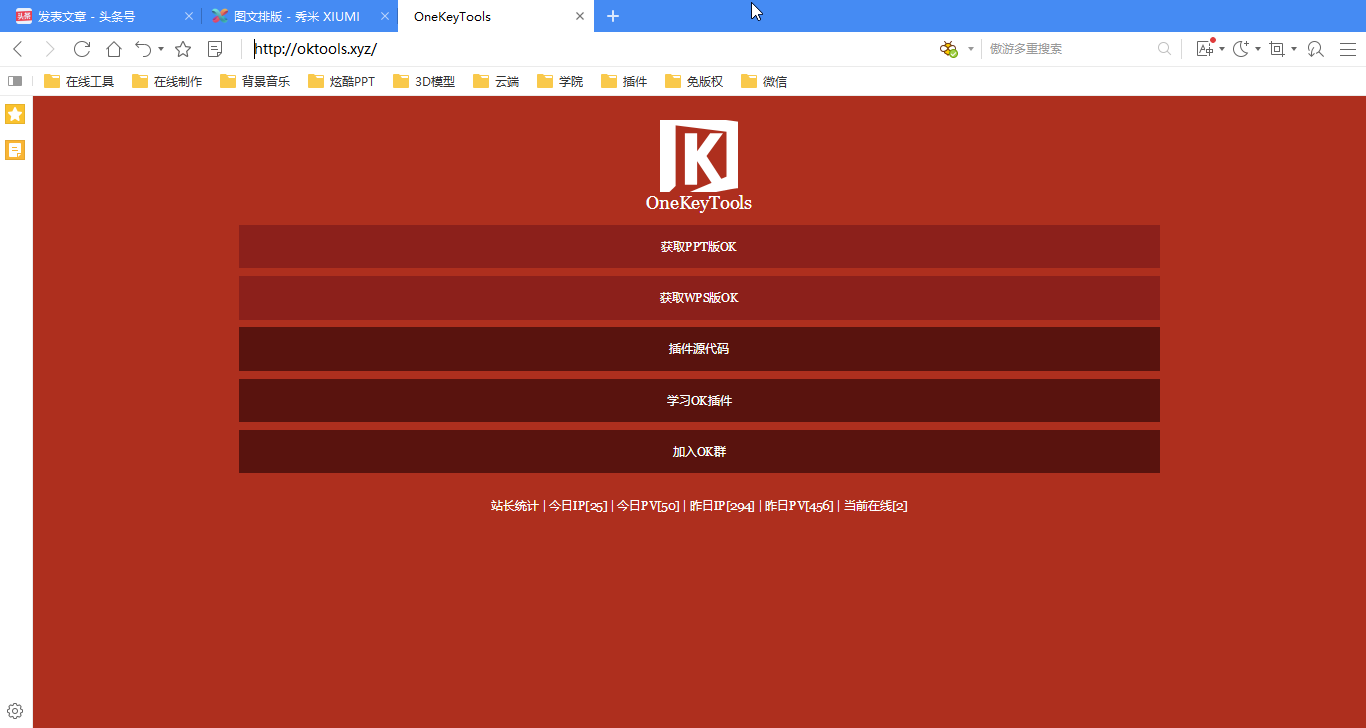Image resolution: width=1366 pixels, height=728 pixels.
Task: Click the 当前在线[2] statistic
Action: (875, 506)
